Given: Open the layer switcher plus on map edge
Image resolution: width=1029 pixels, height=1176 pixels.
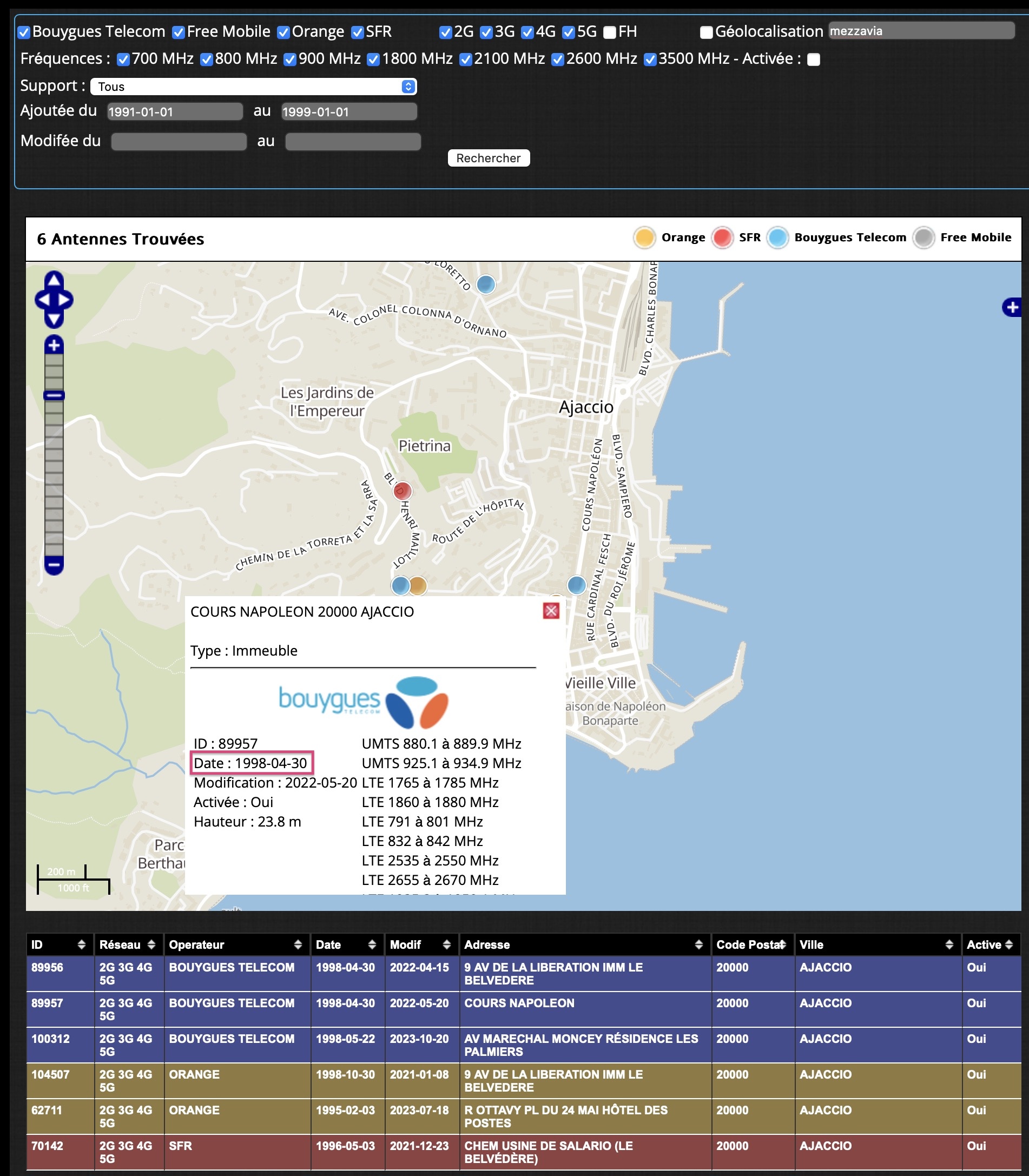Looking at the screenshot, I should click(x=1012, y=307).
